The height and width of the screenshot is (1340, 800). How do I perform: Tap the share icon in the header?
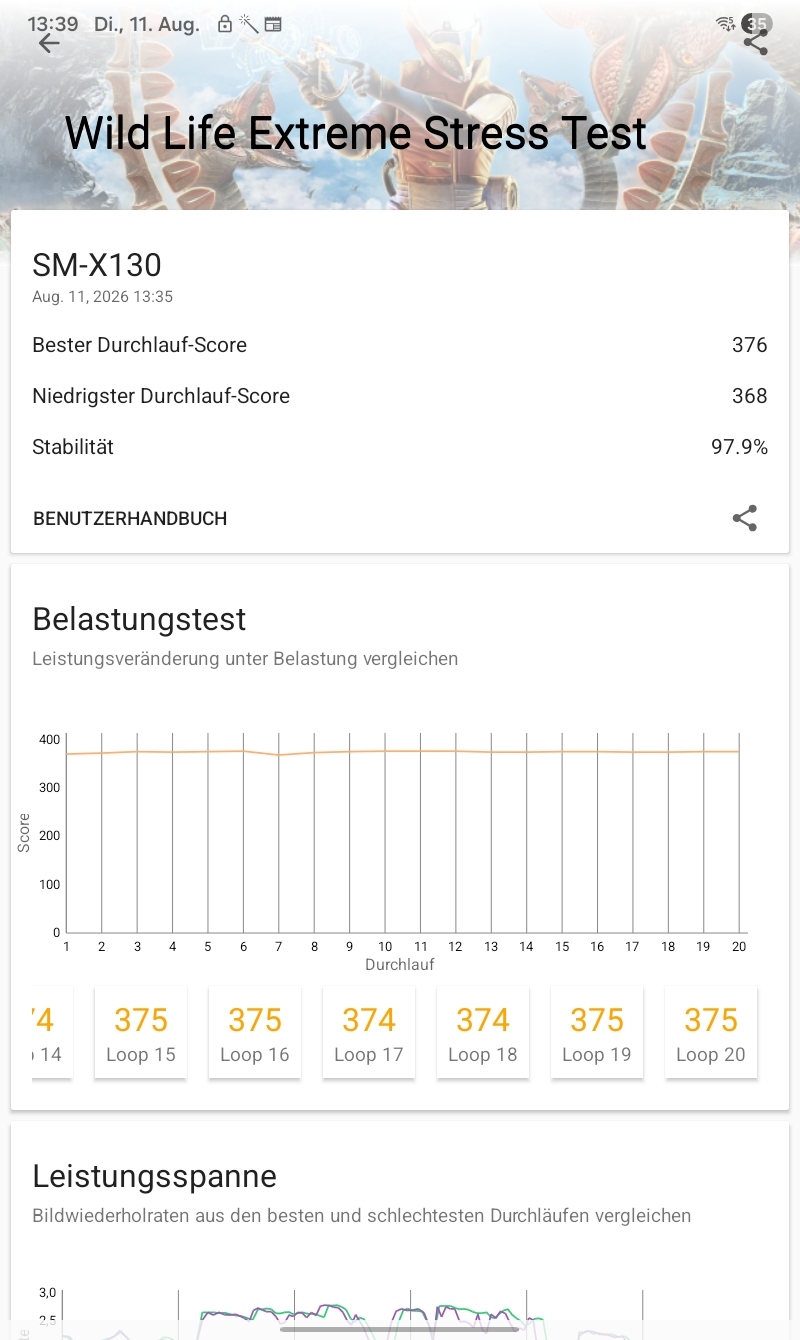coord(756,42)
